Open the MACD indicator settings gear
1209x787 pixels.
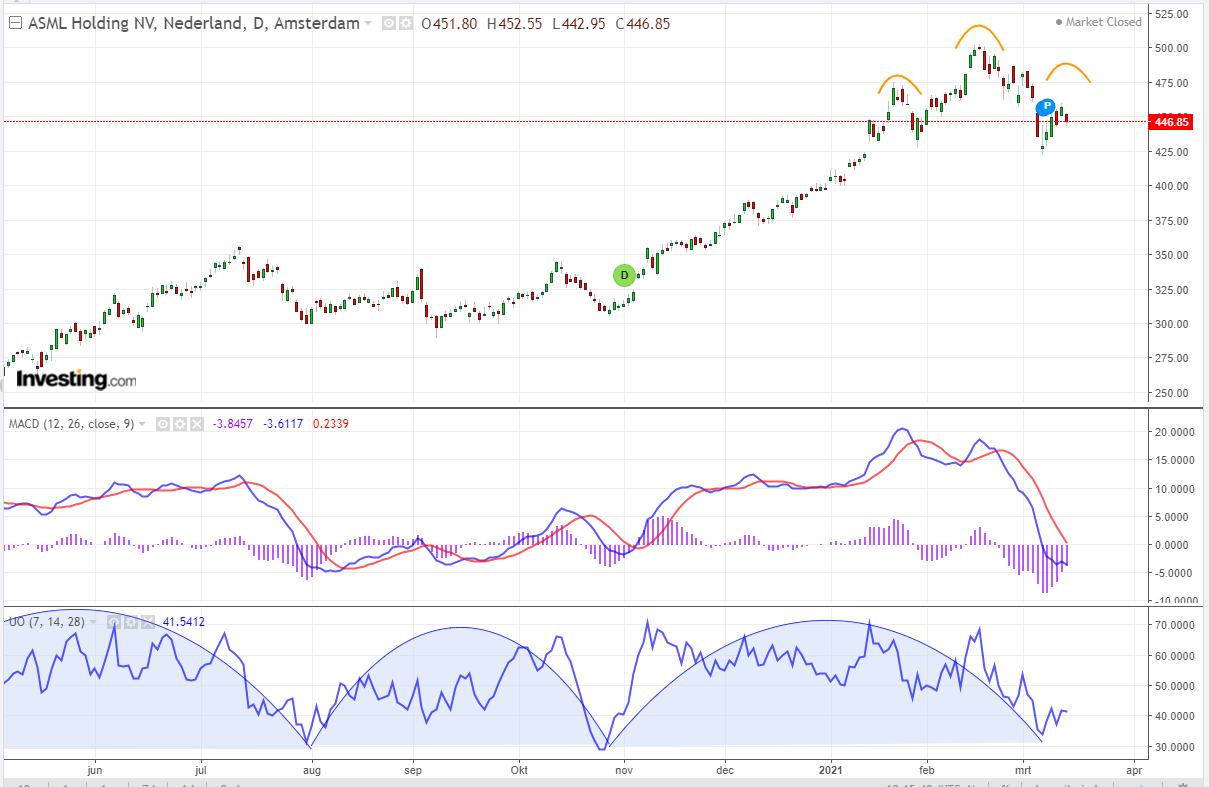(179, 424)
